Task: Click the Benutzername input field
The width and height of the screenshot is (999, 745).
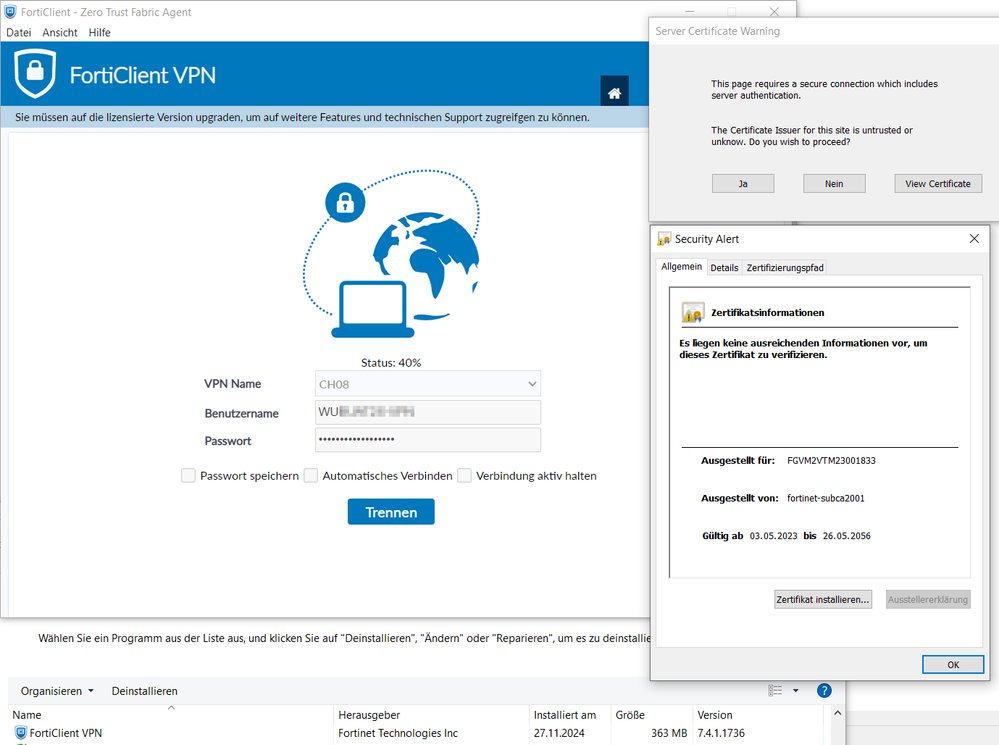Action: point(428,412)
